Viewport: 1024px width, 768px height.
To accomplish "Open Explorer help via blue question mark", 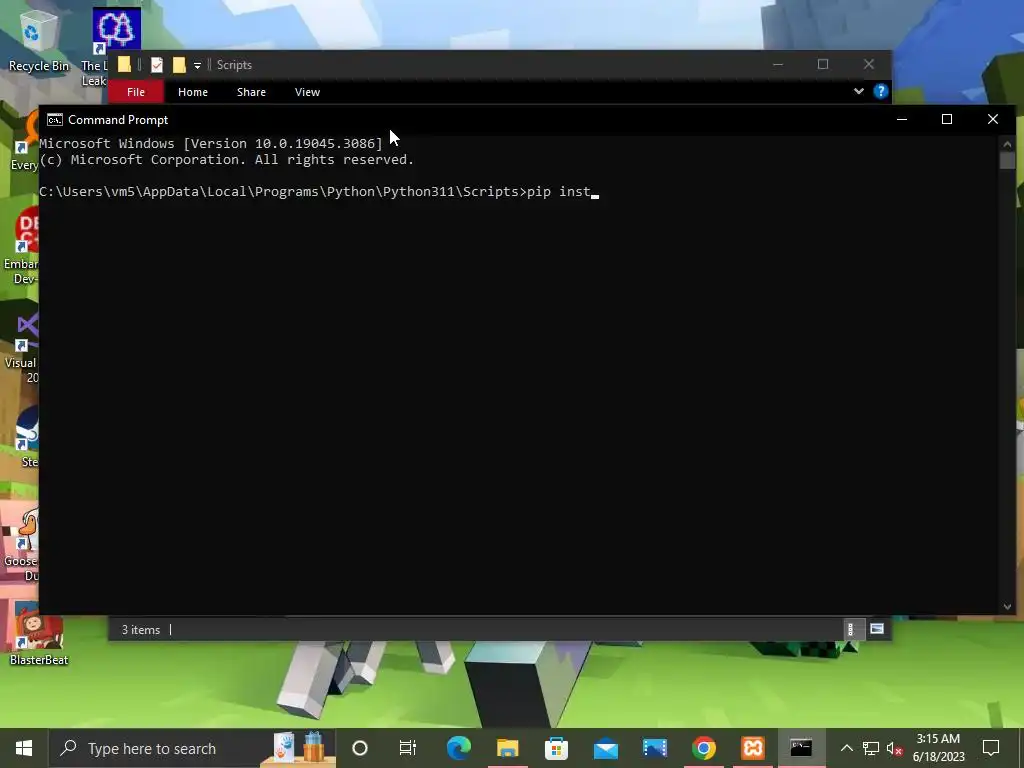I will coord(880,91).
